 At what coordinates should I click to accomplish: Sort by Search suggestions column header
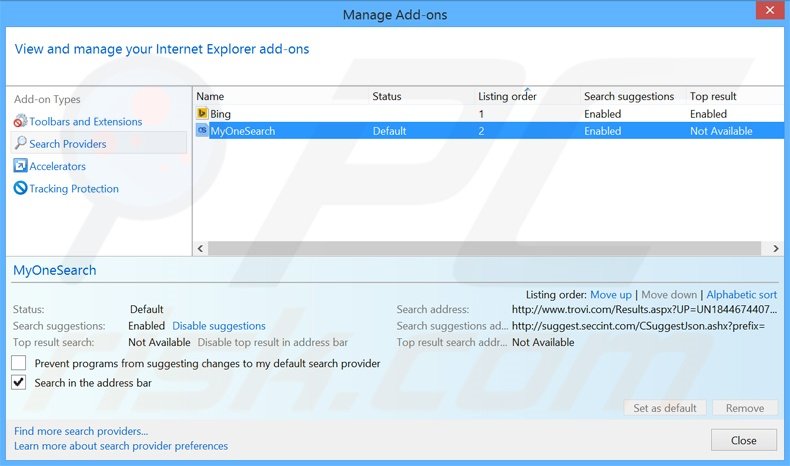(x=629, y=96)
